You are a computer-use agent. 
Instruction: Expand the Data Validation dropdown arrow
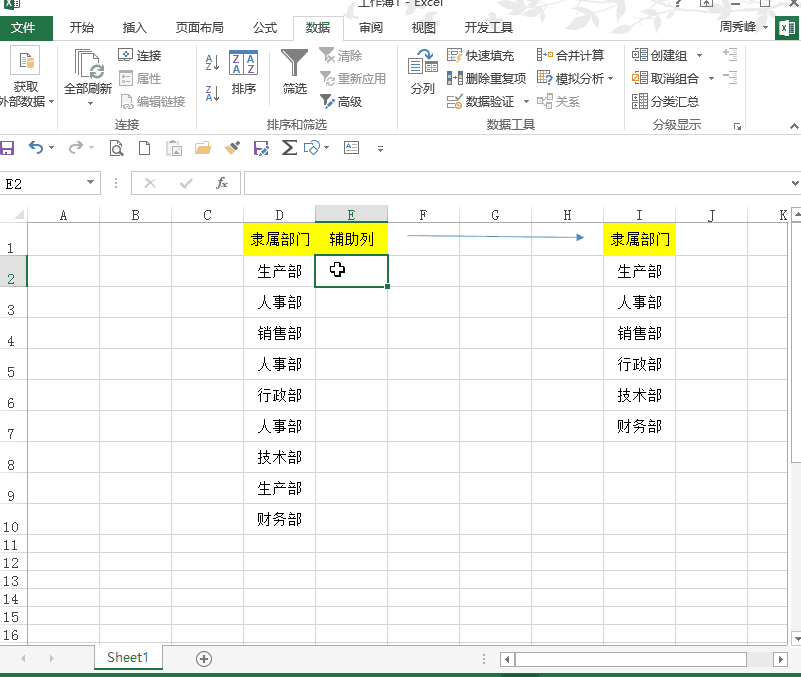click(x=526, y=102)
